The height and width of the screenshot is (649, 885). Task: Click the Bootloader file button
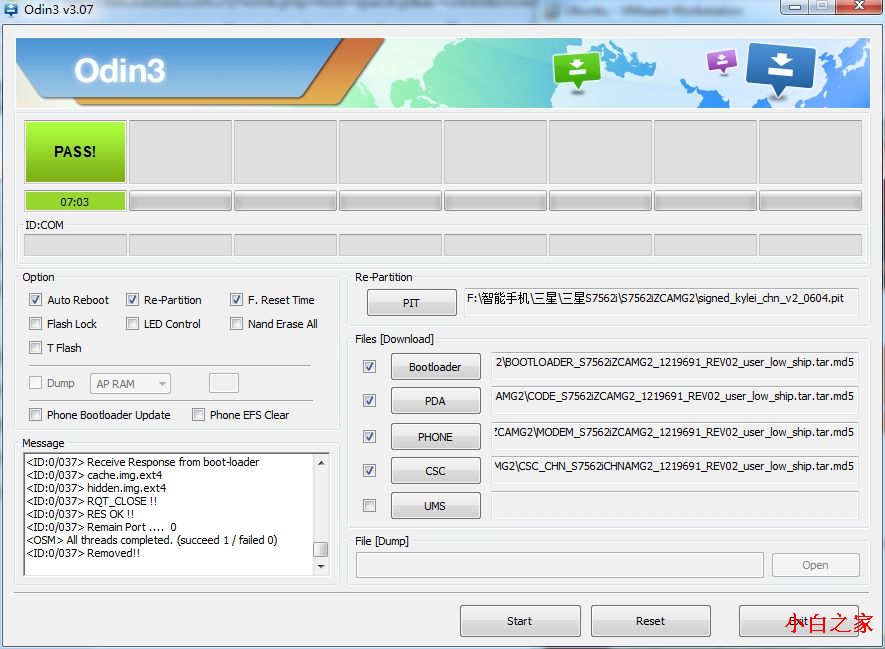coord(435,367)
